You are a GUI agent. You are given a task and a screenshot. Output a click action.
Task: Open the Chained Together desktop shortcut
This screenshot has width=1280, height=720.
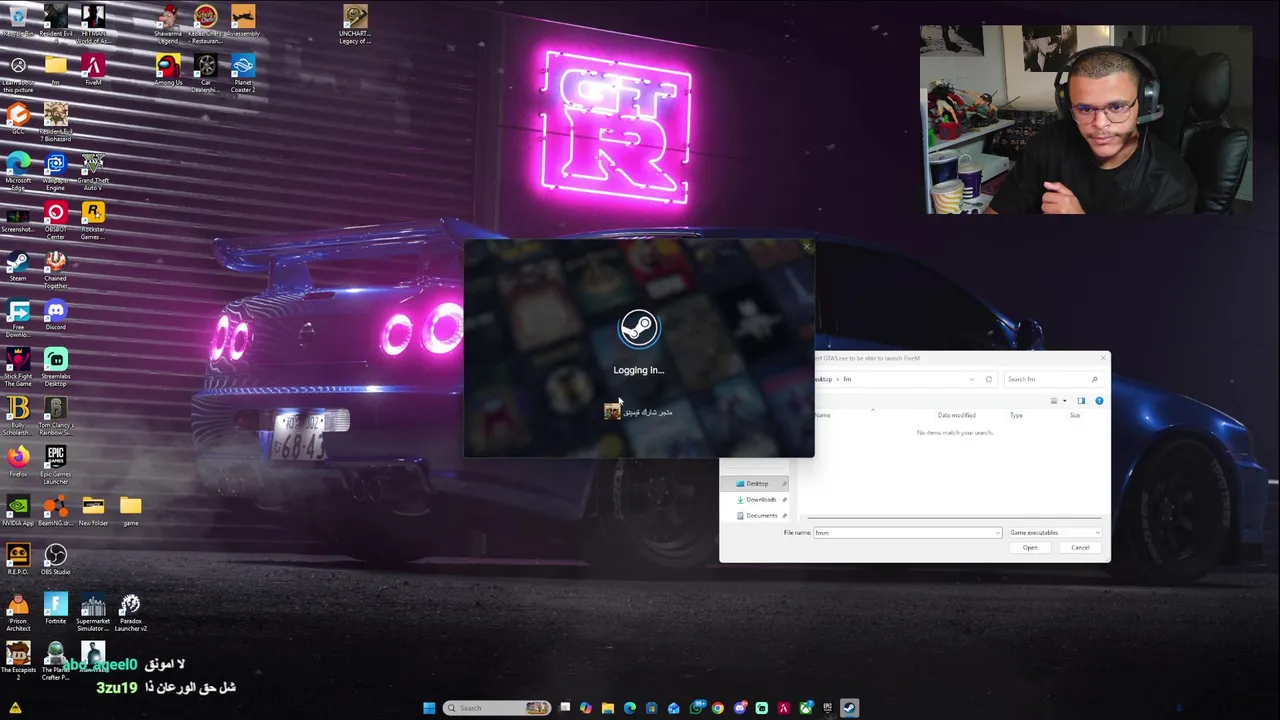[55, 269]
